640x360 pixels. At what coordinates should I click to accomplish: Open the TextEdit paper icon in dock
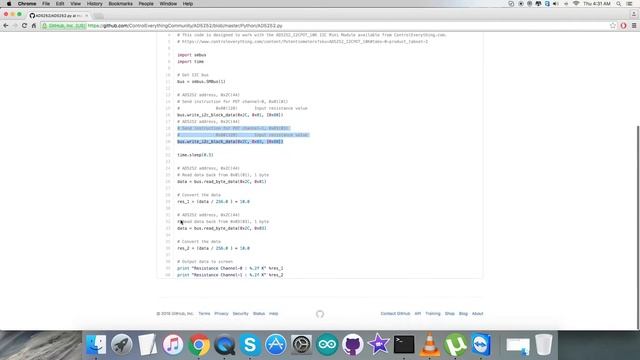[x=147, y=344]
